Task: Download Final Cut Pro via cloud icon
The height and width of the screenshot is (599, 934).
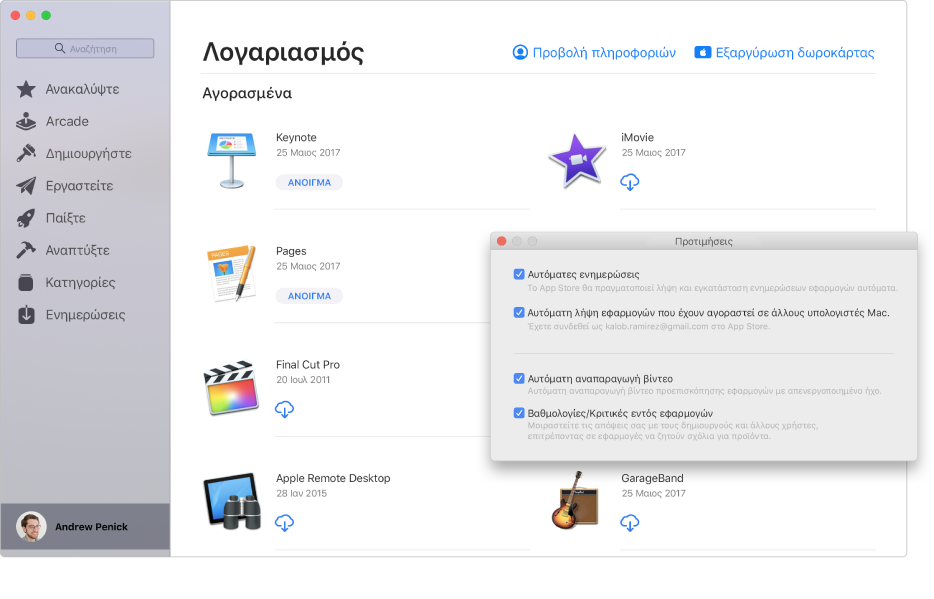Action: (x=284, y=409)
